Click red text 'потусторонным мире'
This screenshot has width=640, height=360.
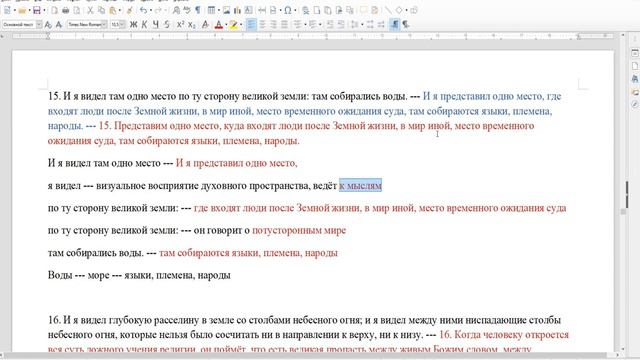point(299,230)
